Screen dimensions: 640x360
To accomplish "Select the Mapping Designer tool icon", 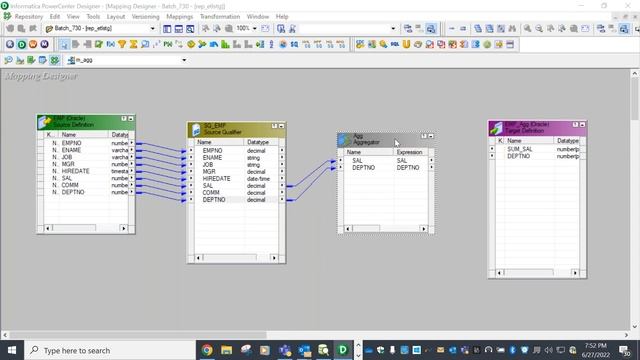I will pyautogui.click(x=54, y=60).
